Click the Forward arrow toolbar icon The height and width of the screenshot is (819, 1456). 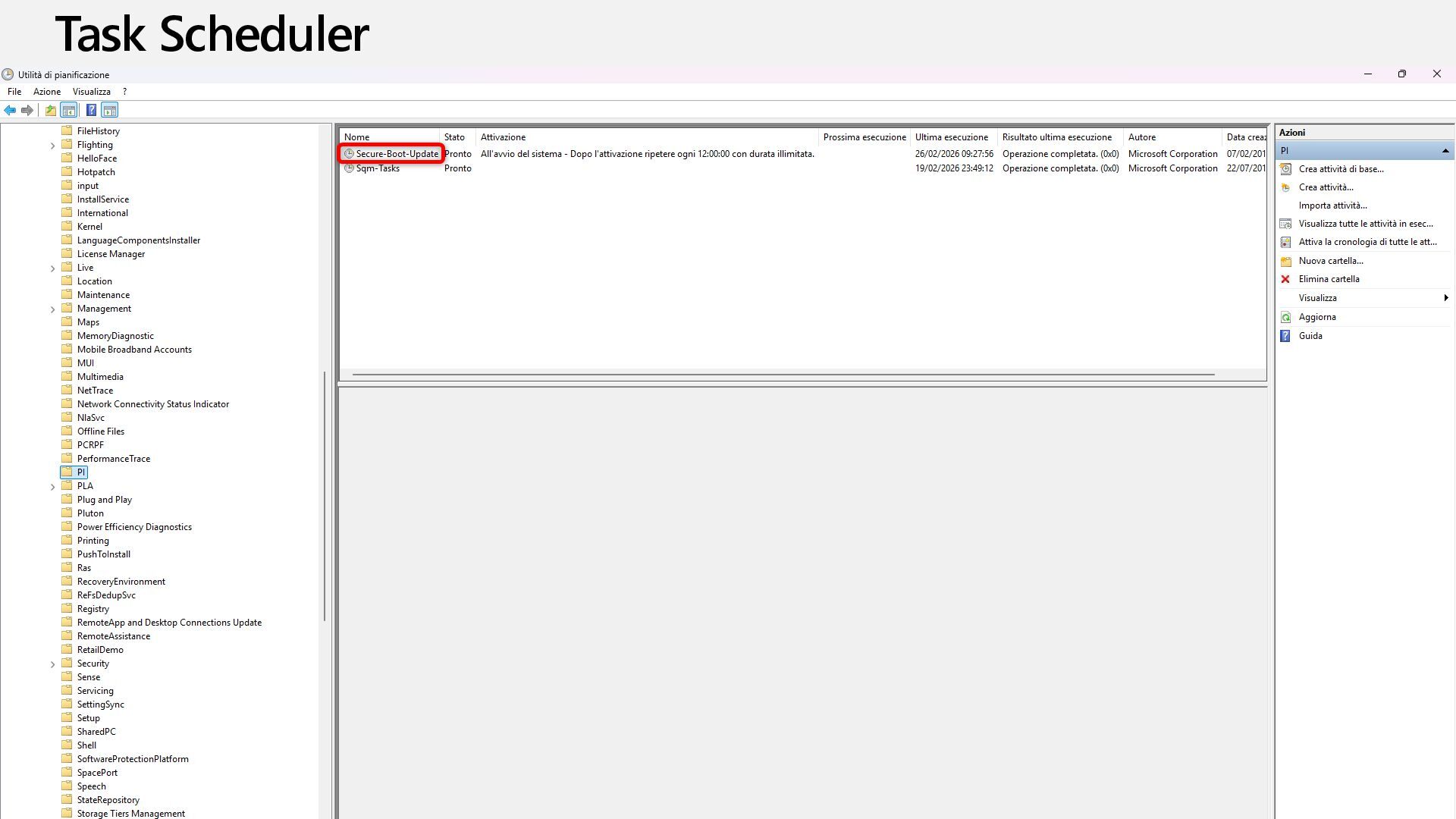click(x=27, y=111)
